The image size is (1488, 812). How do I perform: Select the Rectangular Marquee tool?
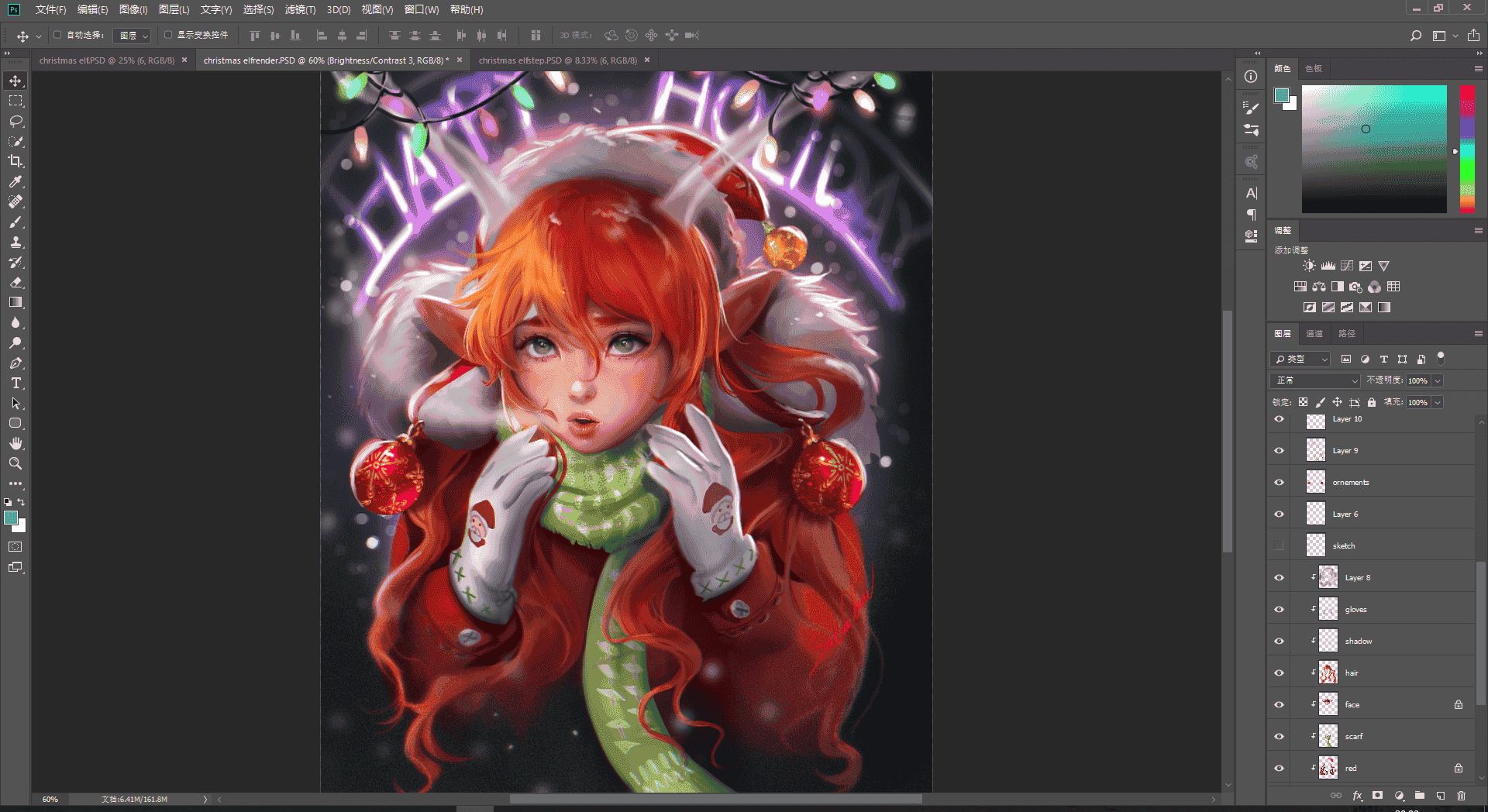pos(15,101)
